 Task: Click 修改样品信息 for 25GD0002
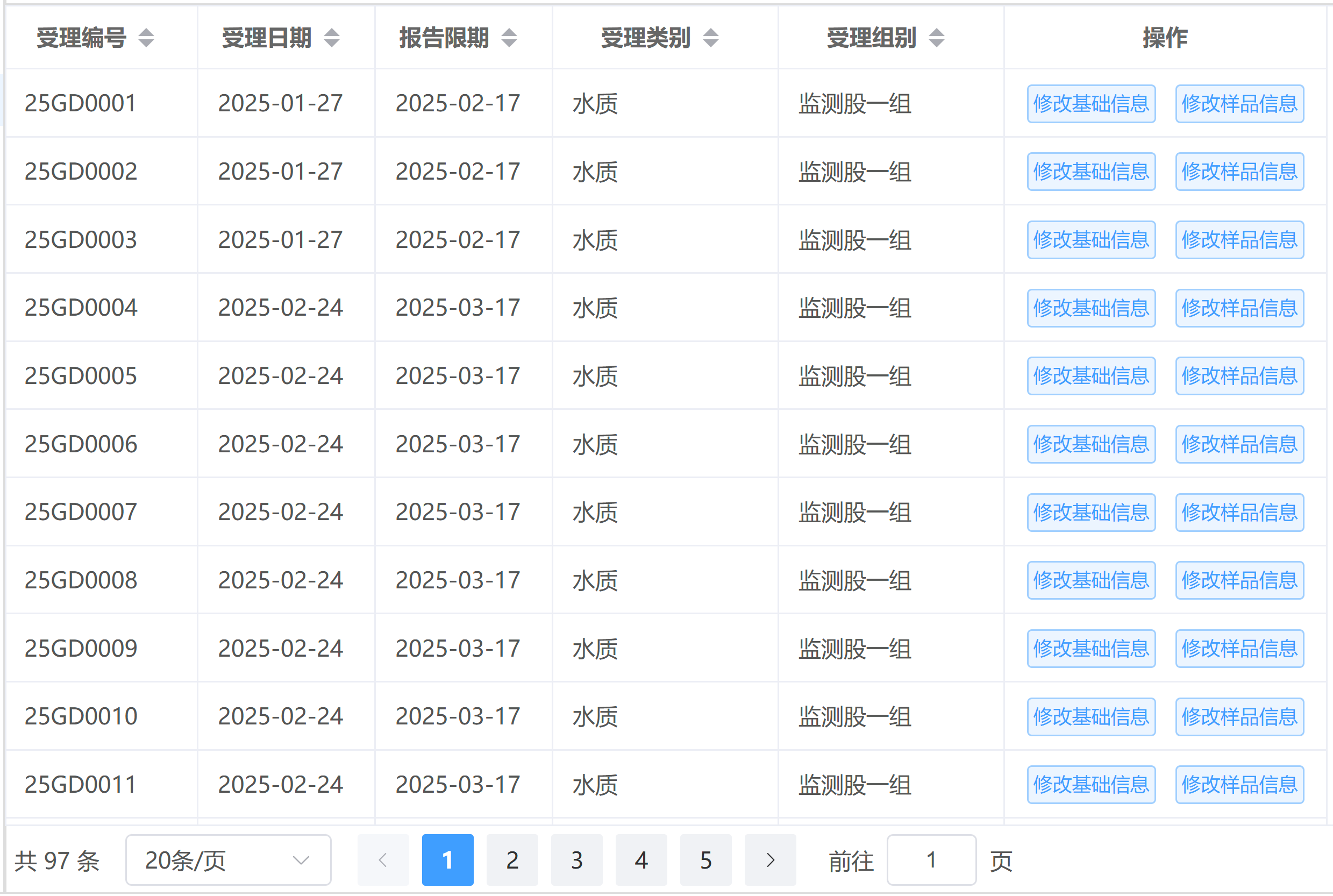[x=1239, y=172]
